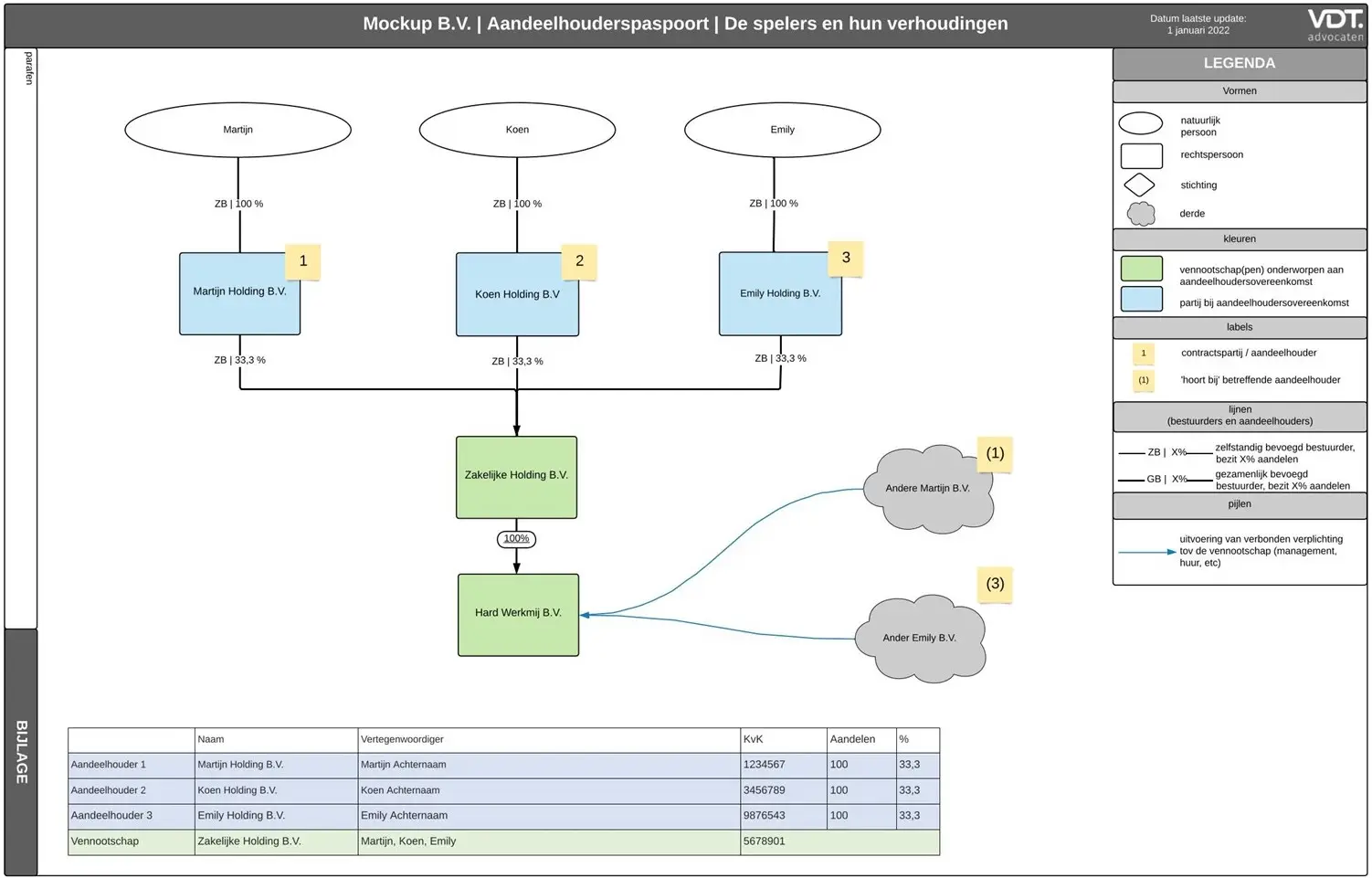Click the Datum laatste update text

[x=1198, y=25]
